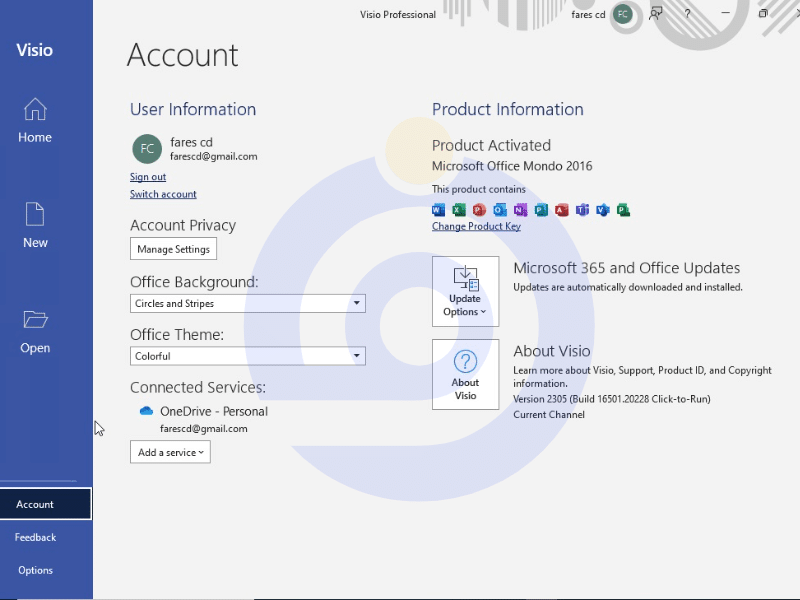Click the Product Activated text
800x600 pixels.
click(491, 145)
